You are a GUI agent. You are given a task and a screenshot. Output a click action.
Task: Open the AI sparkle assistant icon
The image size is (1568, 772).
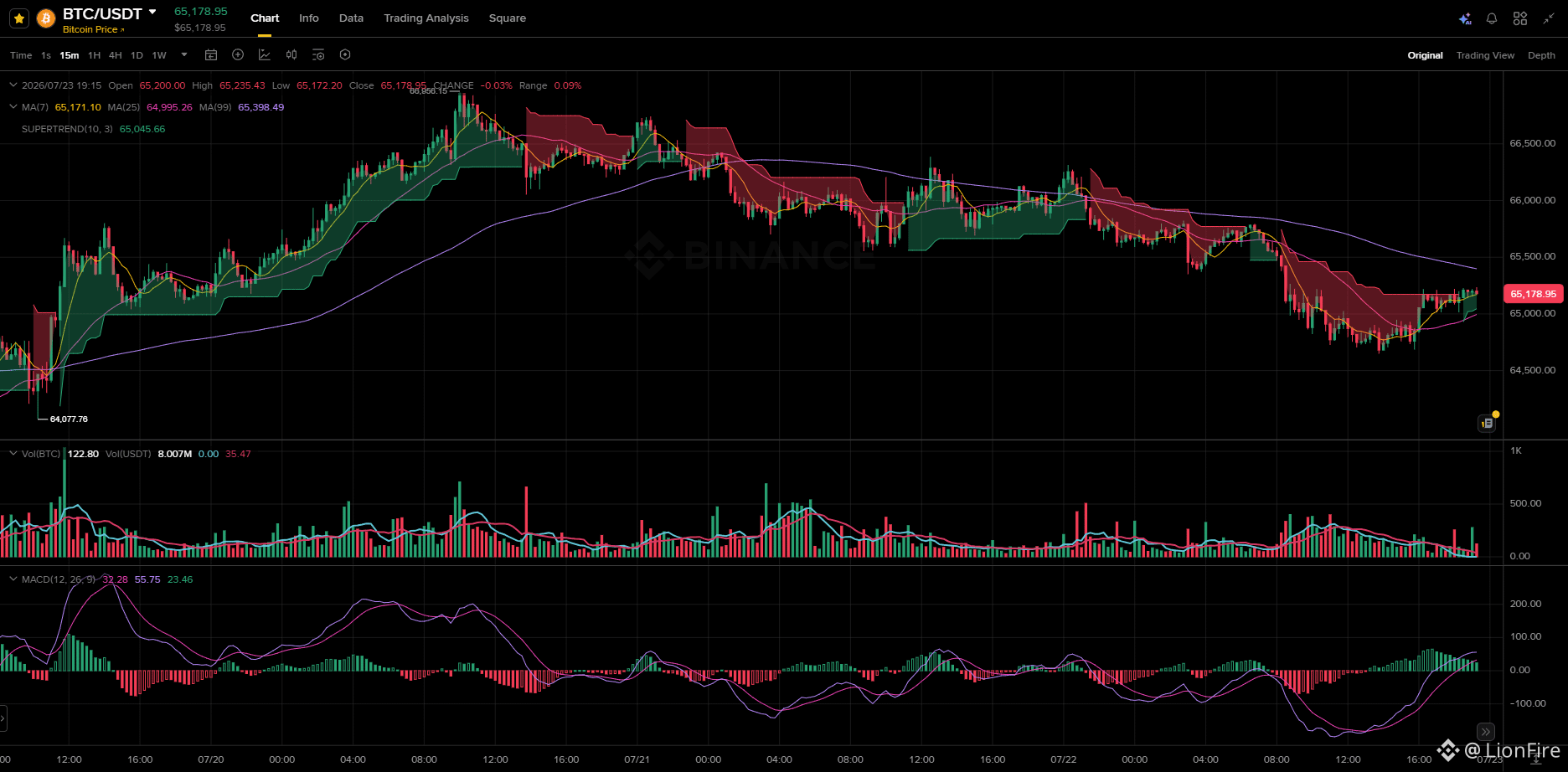click(x=1465, y=18)
